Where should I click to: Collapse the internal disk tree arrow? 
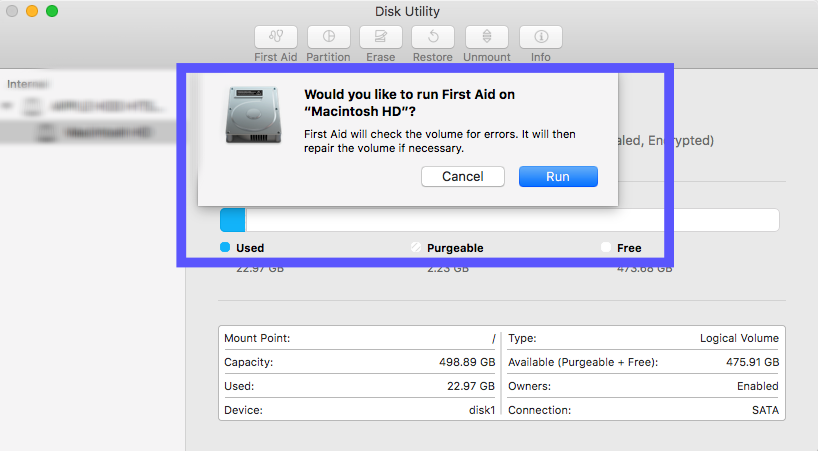[7, 106]
